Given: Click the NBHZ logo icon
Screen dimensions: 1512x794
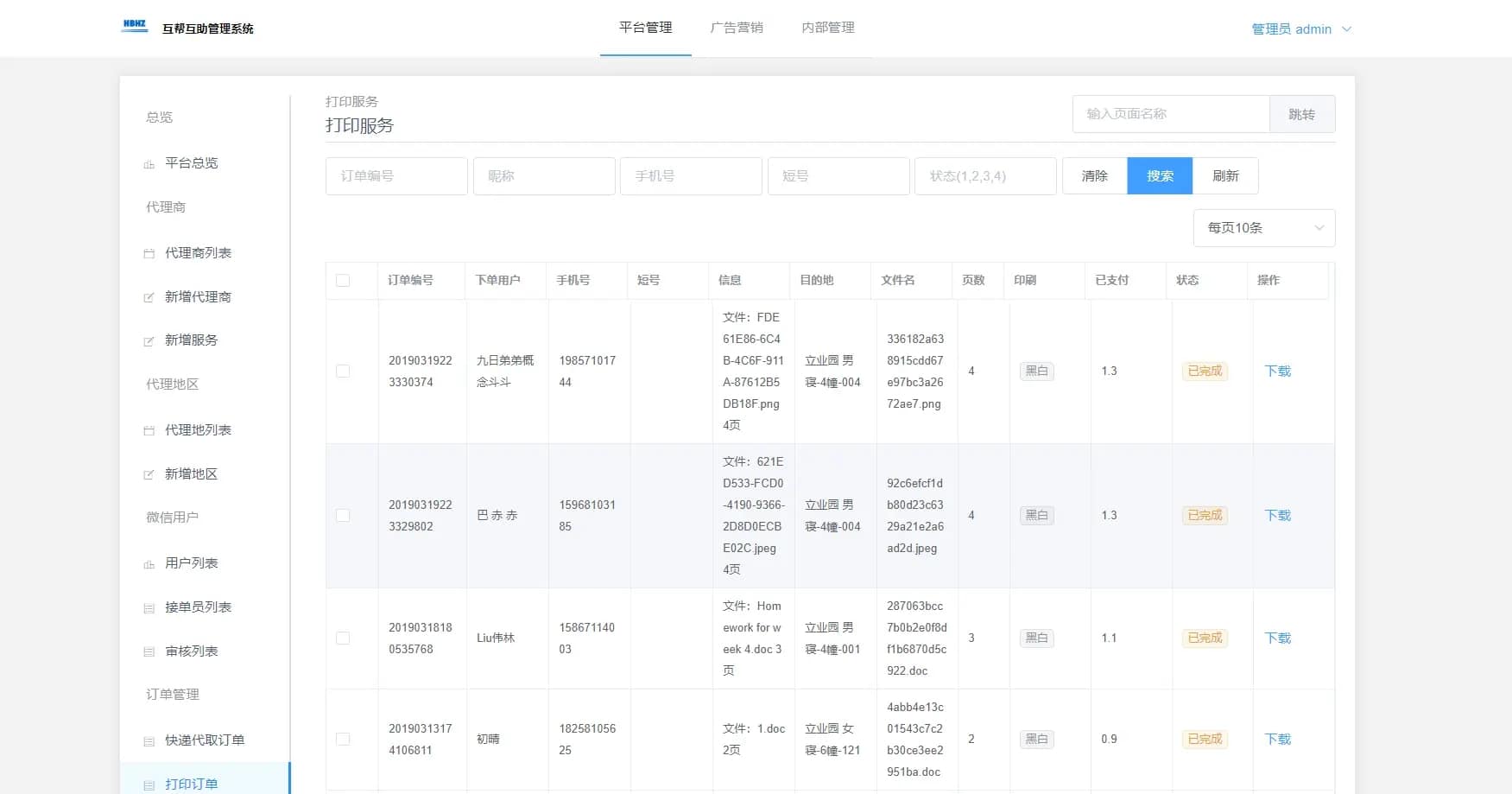Looking at the screenshot, I should (x=135, y=26).
